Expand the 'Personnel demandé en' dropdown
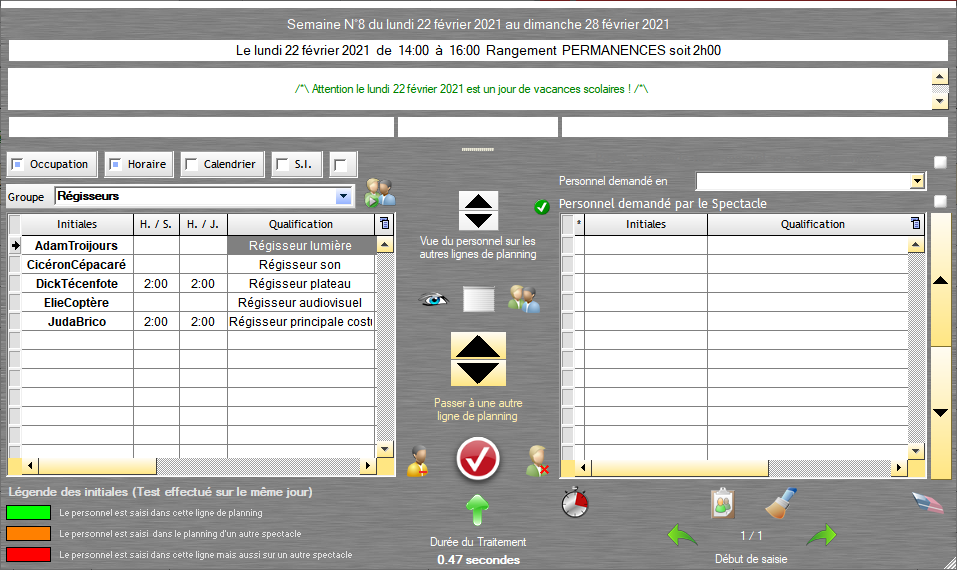The width and height of the screenshot is (957, 570). click(917, 181)
